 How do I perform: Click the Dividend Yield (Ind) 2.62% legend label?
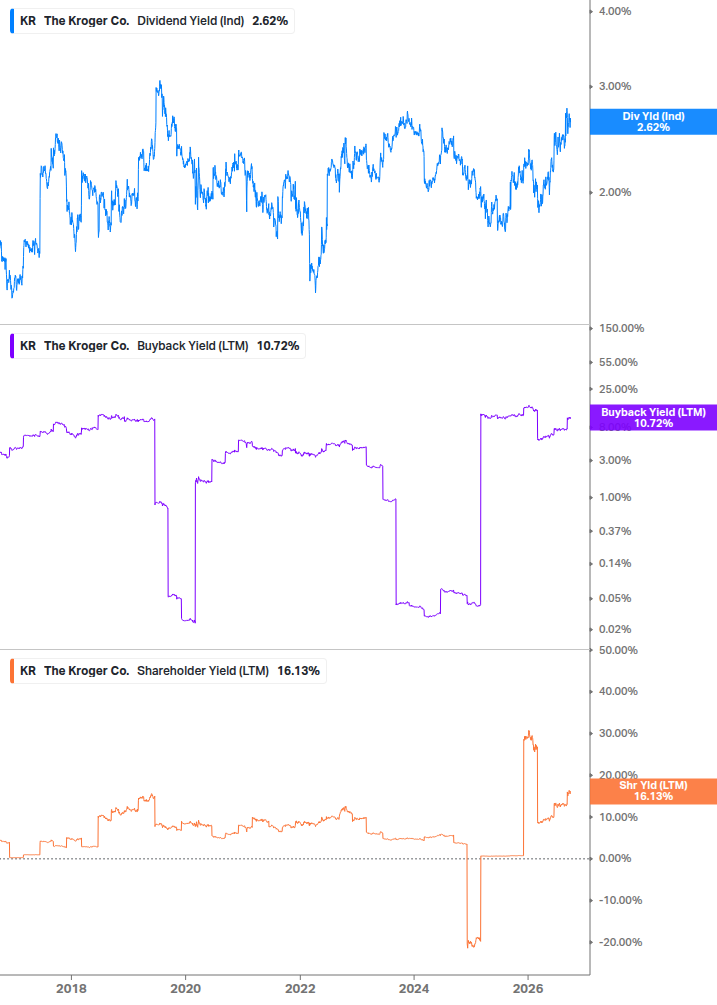[152, 21]
